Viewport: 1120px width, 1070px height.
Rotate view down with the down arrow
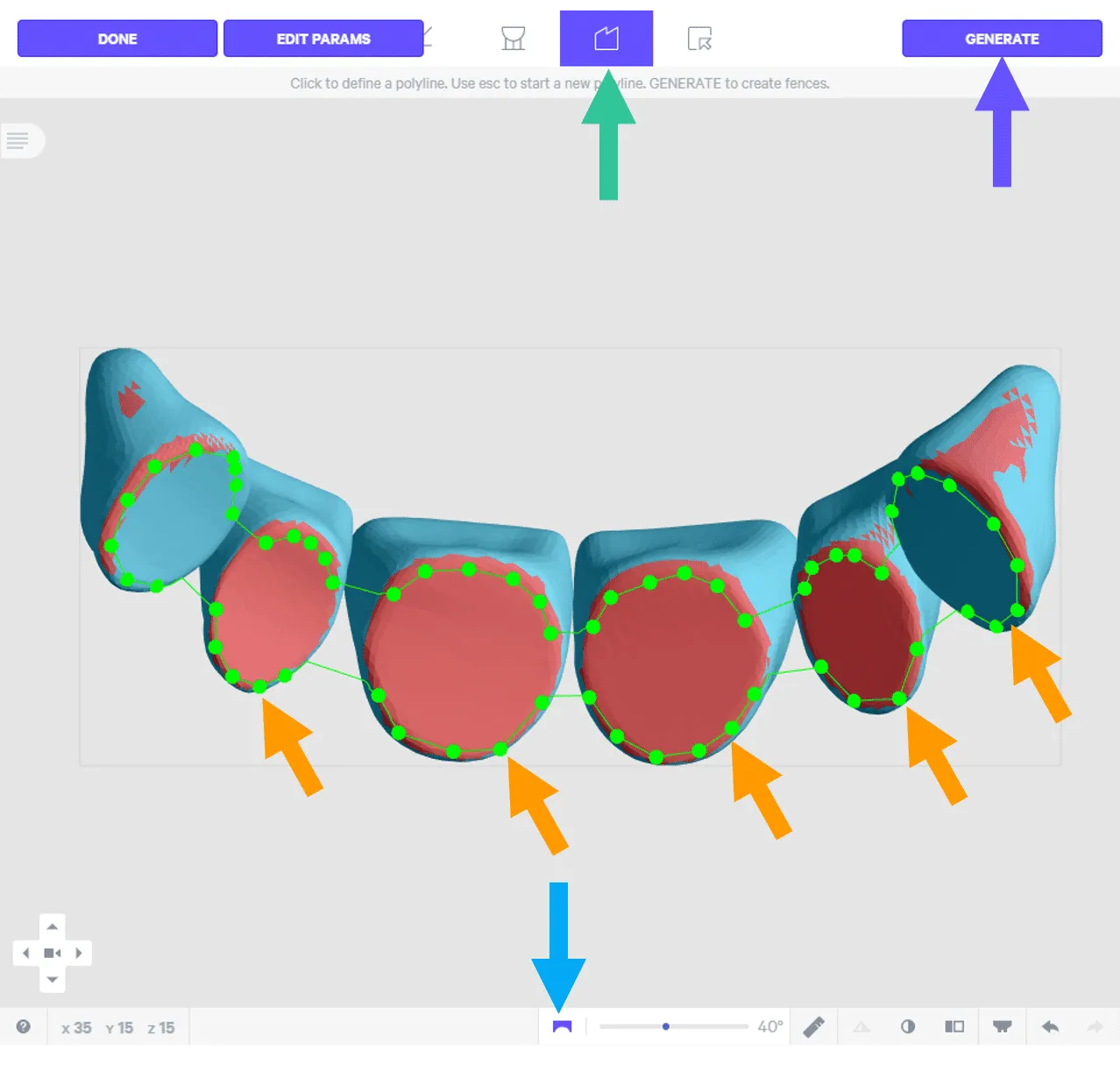53,979
